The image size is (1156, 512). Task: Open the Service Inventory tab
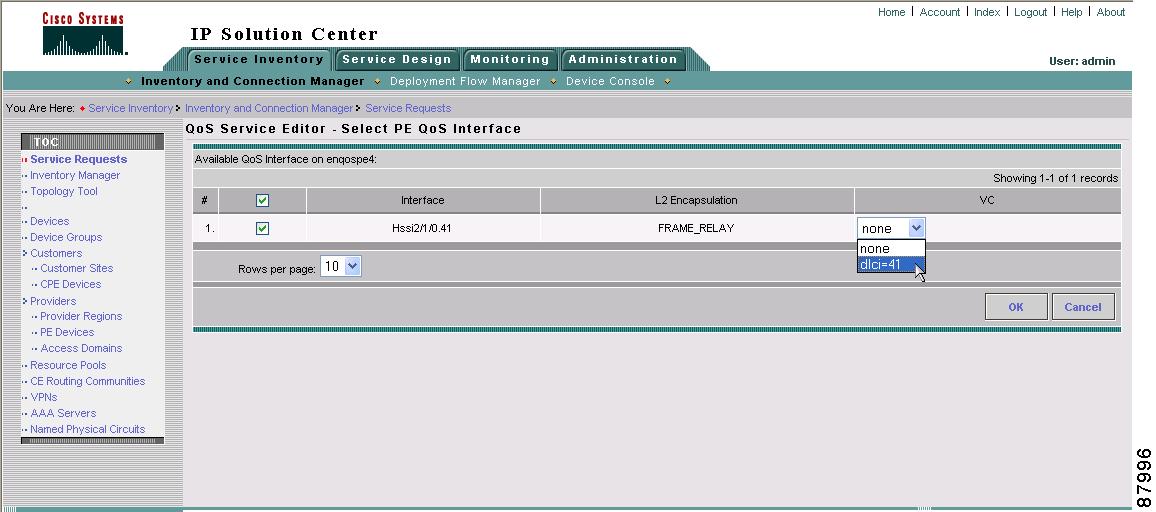[x=259, y=59]
